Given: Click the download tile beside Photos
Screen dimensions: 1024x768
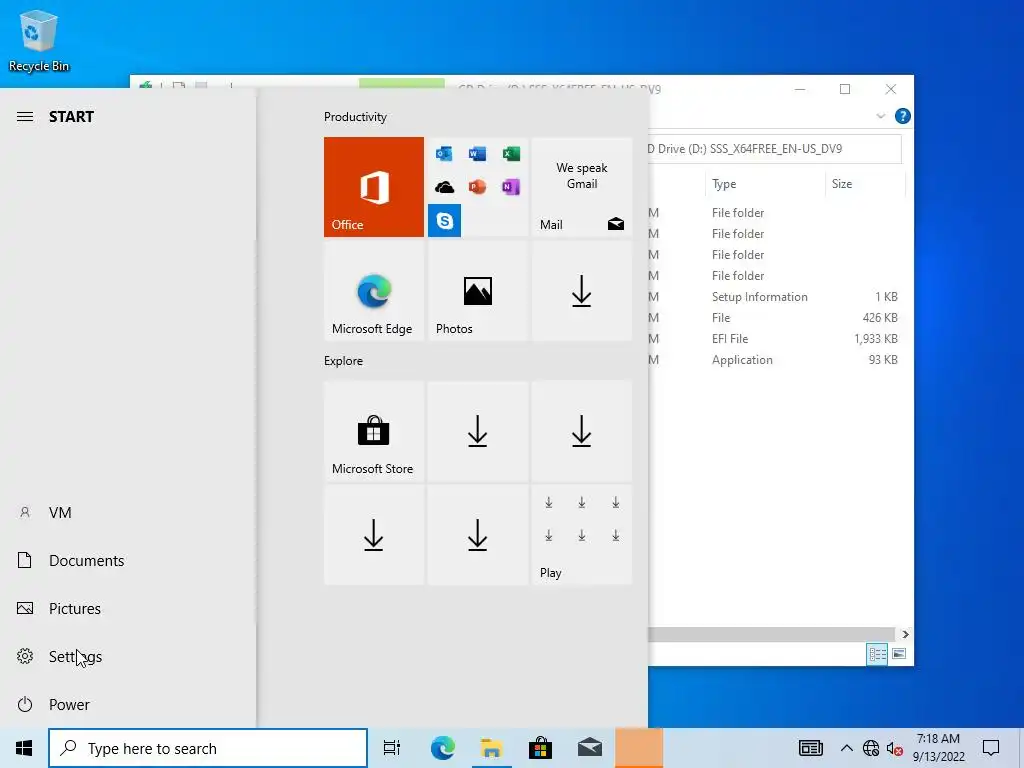Looking at the screenshot, I should click(x=581, y=291).
